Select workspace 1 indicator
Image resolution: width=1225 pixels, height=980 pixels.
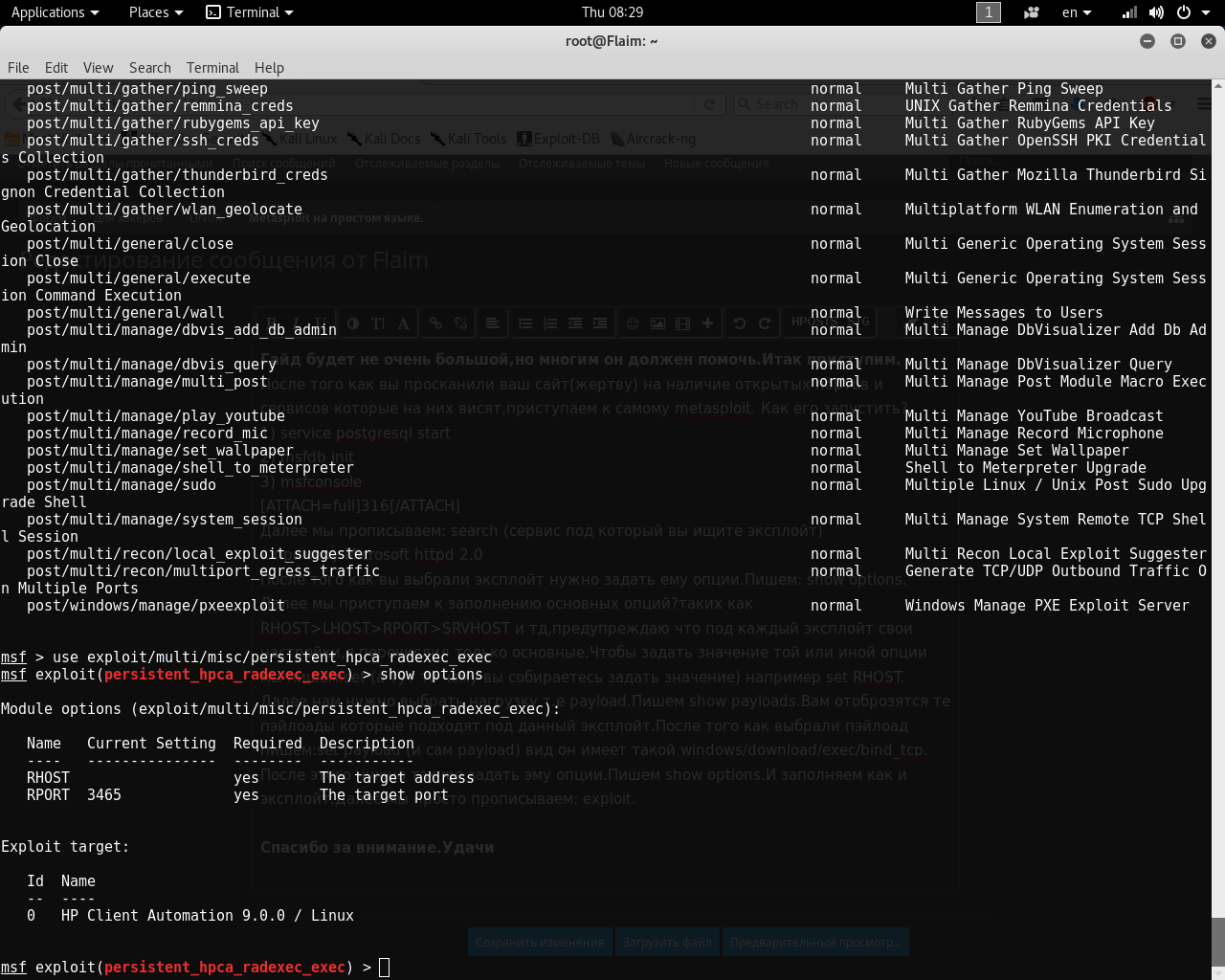pos(988,12)
